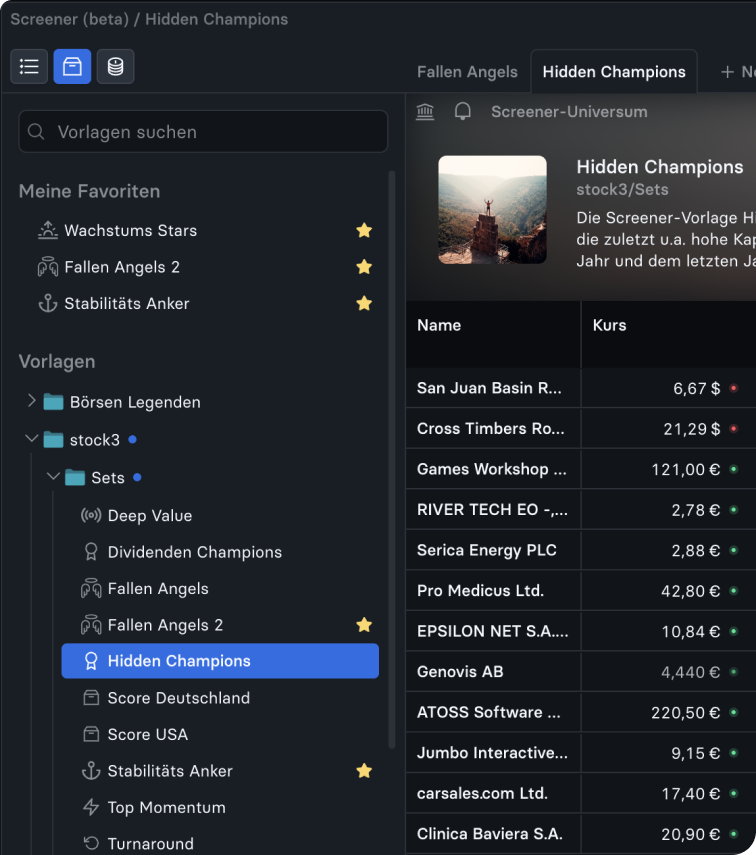Open the Dividenden Champions template

(194, 552)
